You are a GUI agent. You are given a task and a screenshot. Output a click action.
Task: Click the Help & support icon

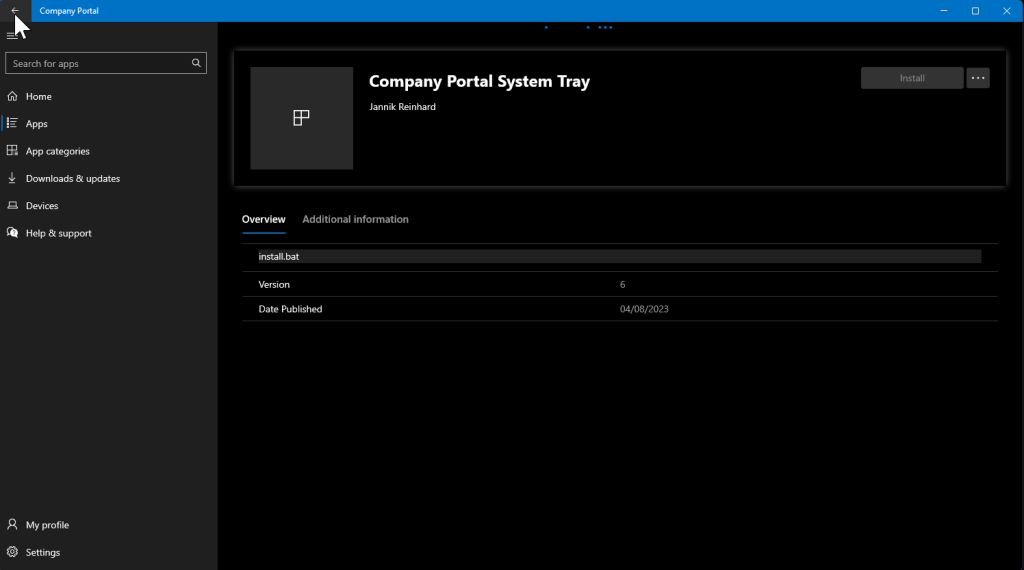point(12,233)
